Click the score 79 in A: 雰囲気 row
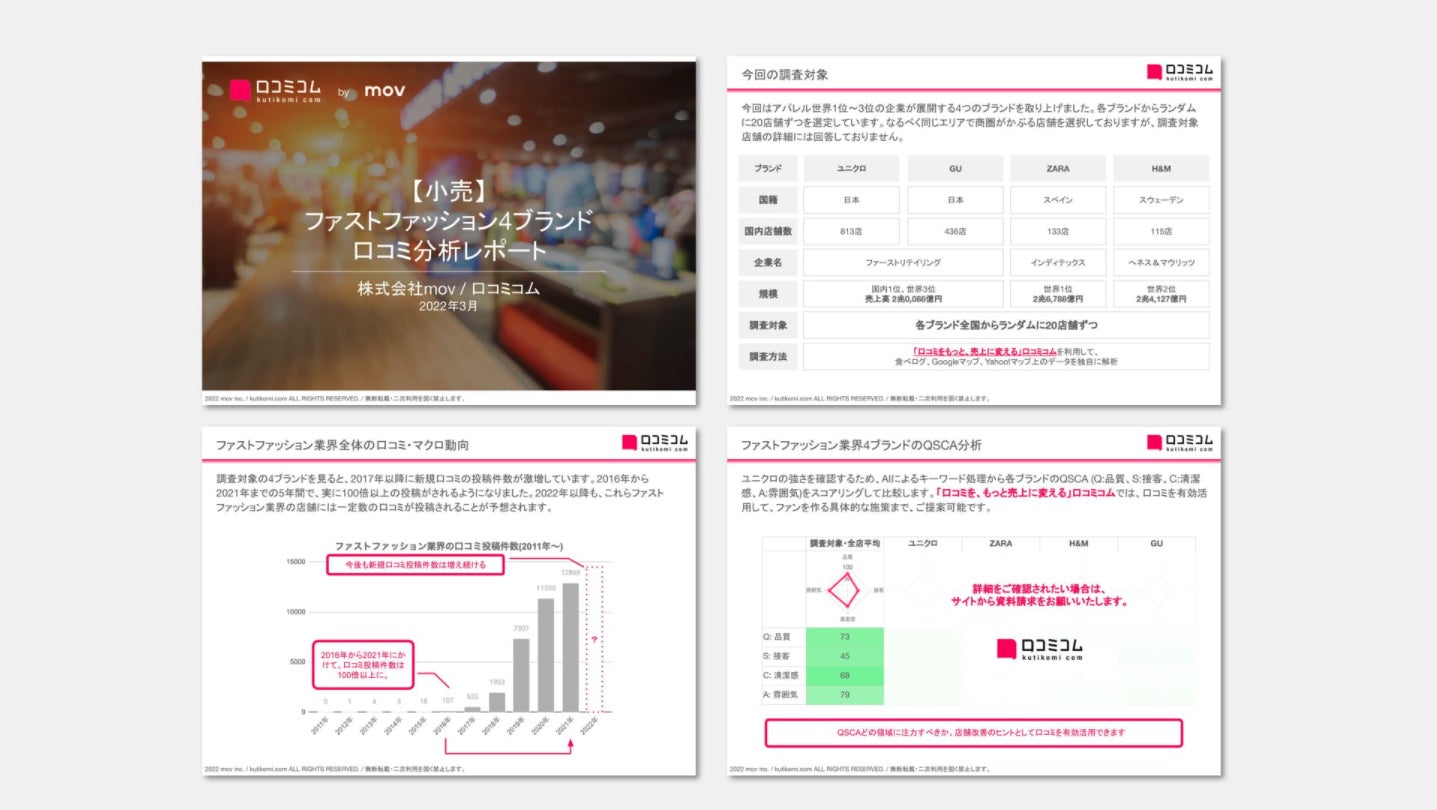 [x=845, y=694]
